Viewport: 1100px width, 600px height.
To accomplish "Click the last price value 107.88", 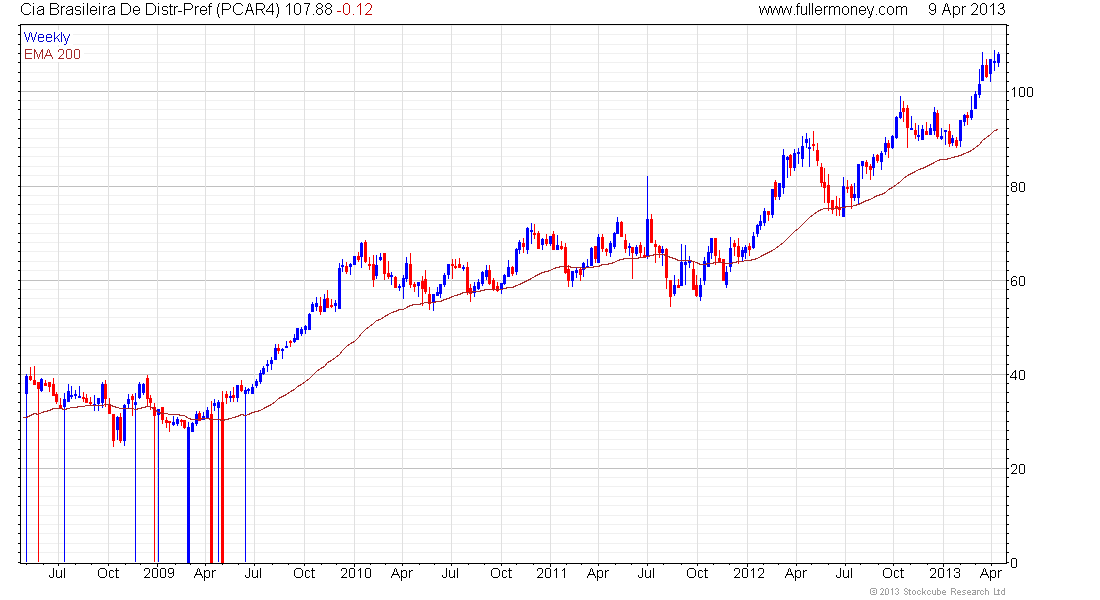I will (x=309, y=10).
